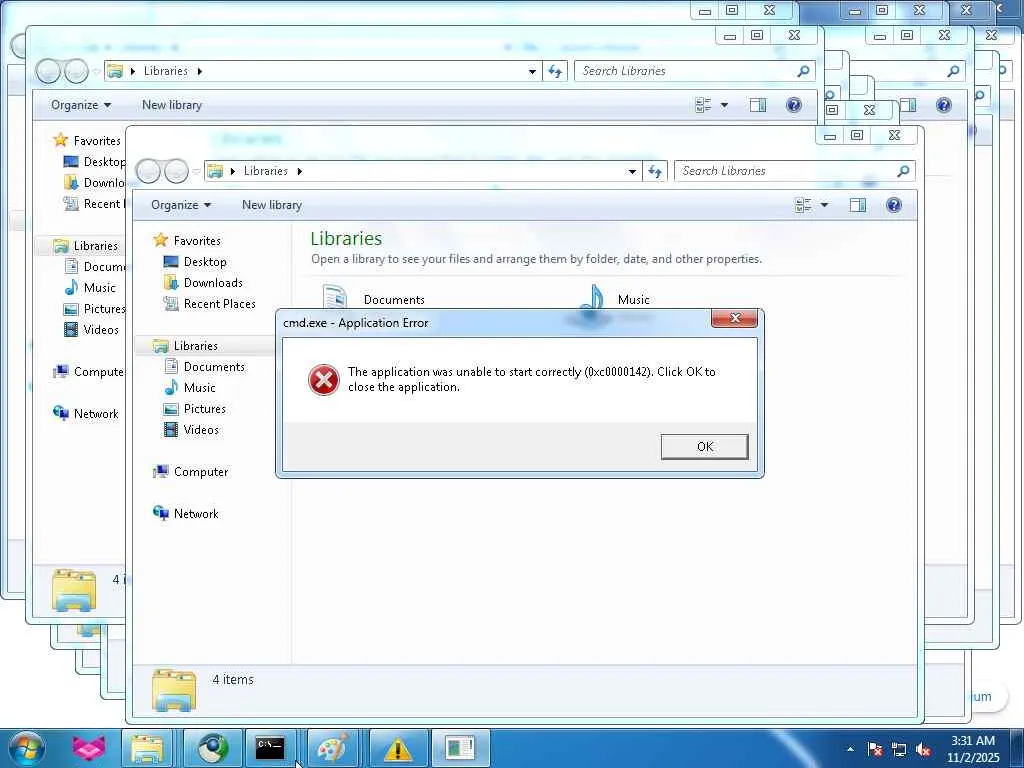1024x768 pixels.
Task: Click Search Libraries field in front window
Action: point(794,171)
